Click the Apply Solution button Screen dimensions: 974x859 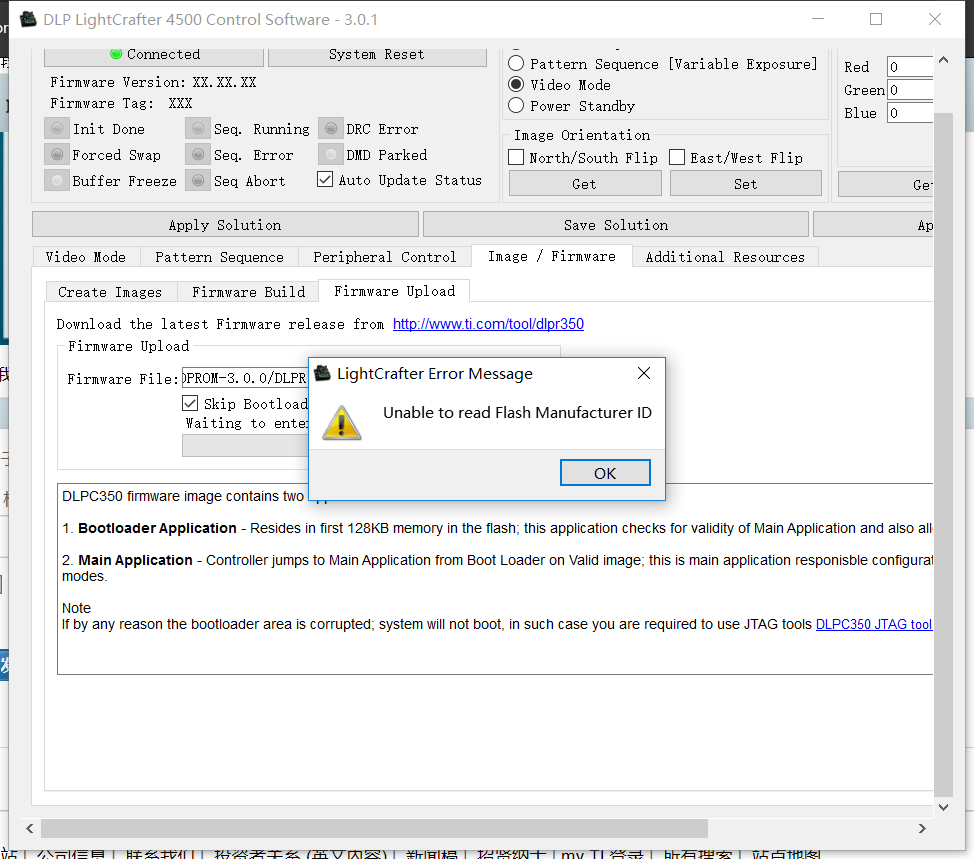pyautogui.click(x=225, y=224)
